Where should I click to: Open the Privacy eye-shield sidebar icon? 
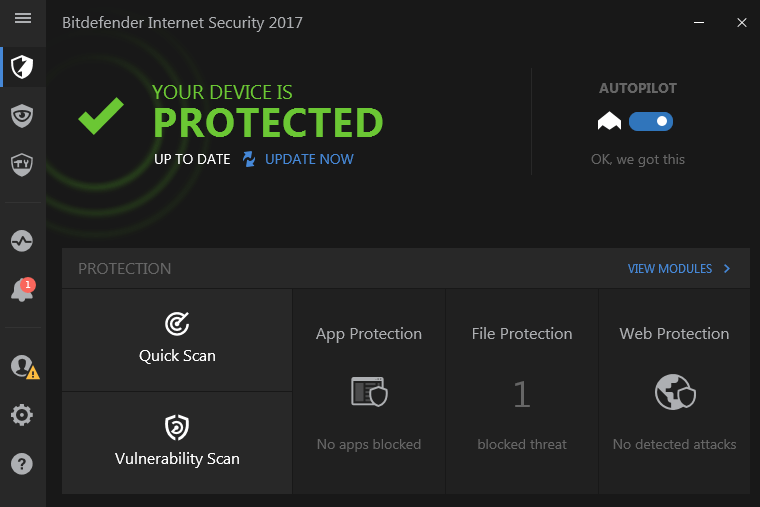(22, 116)
